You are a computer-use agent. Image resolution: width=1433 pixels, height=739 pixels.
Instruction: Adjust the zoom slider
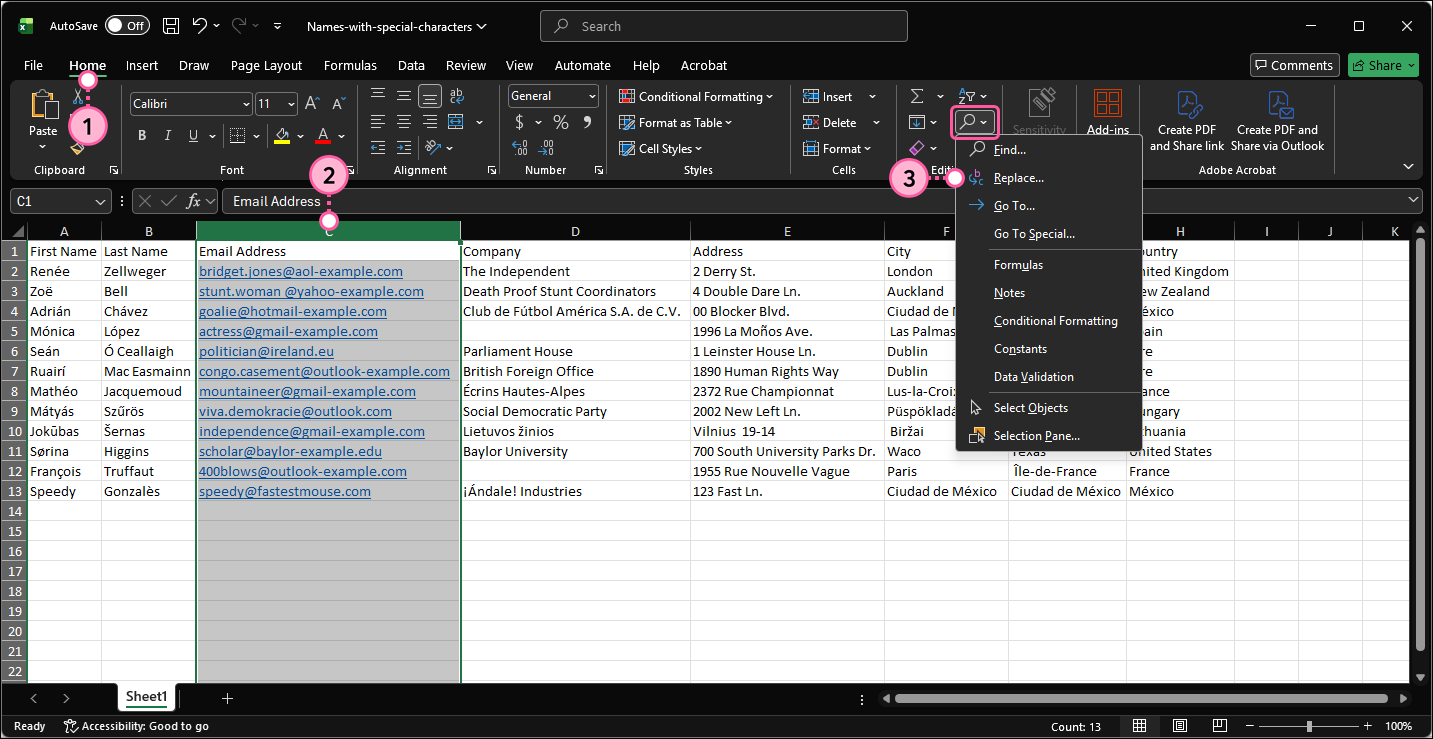[1310, 726]
